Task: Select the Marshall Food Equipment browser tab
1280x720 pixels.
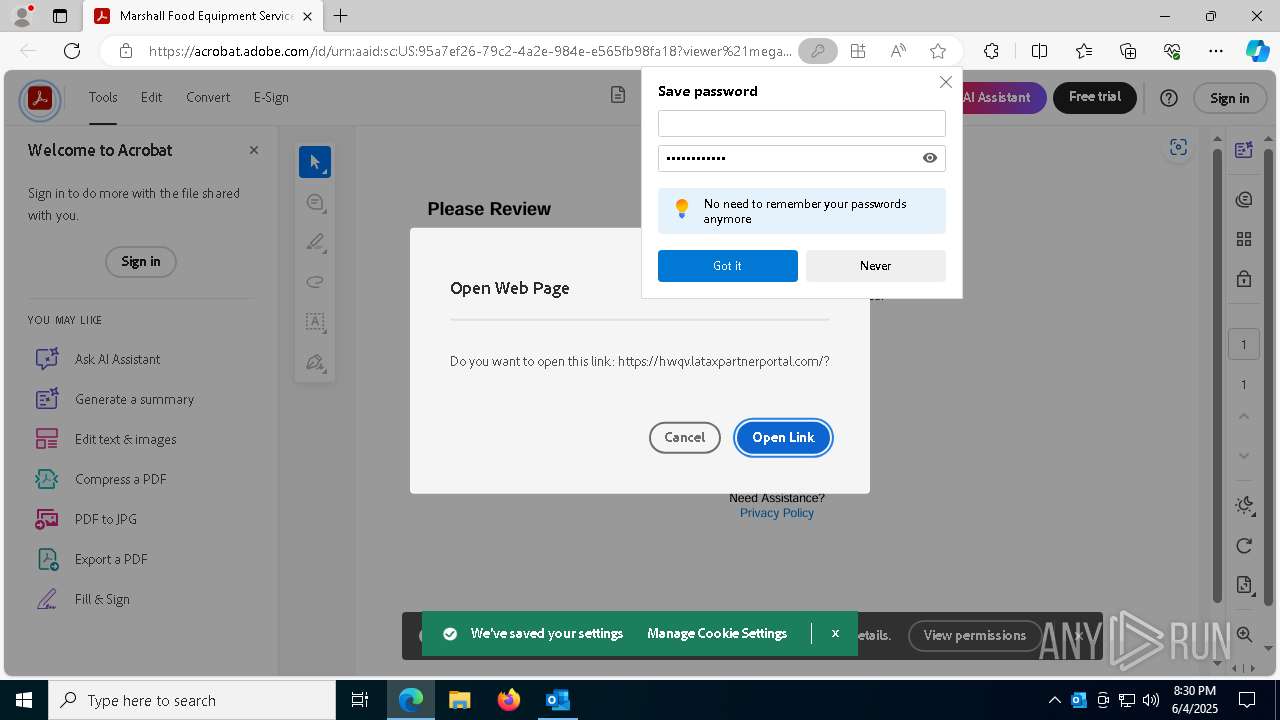Action: (203, 16)
